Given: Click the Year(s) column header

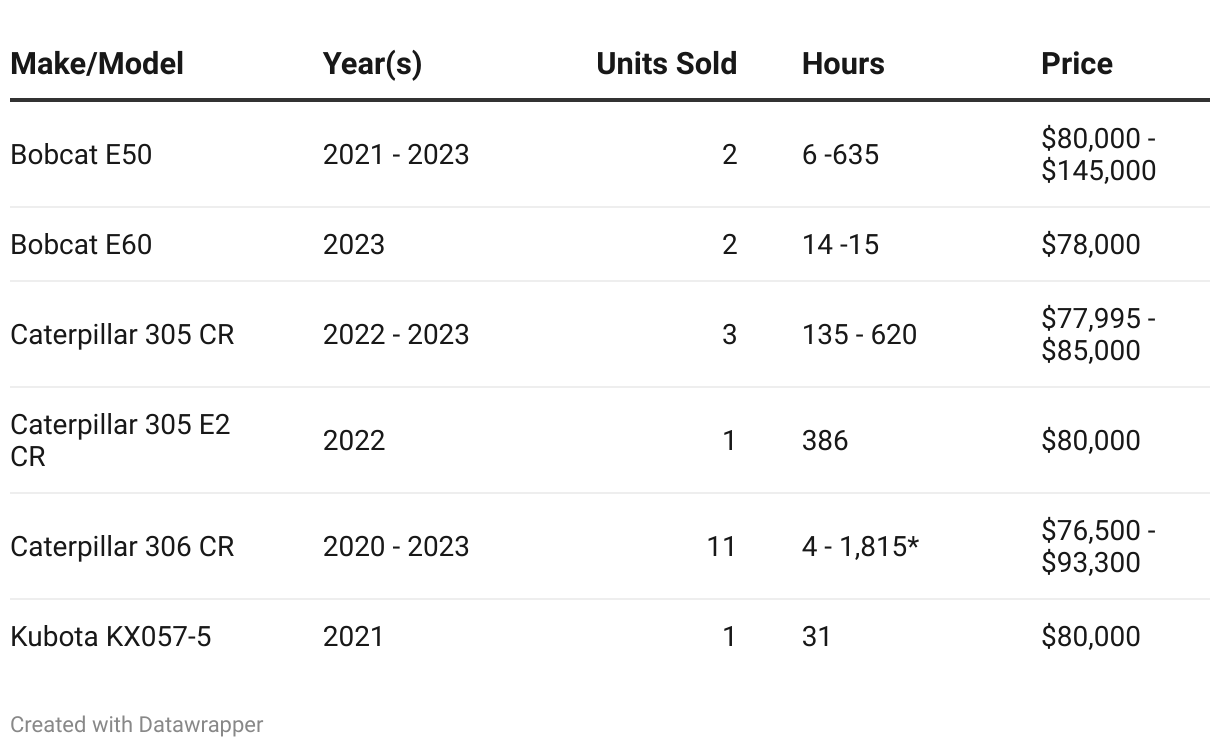Looking at the screenshot, I should click(372, 64).
